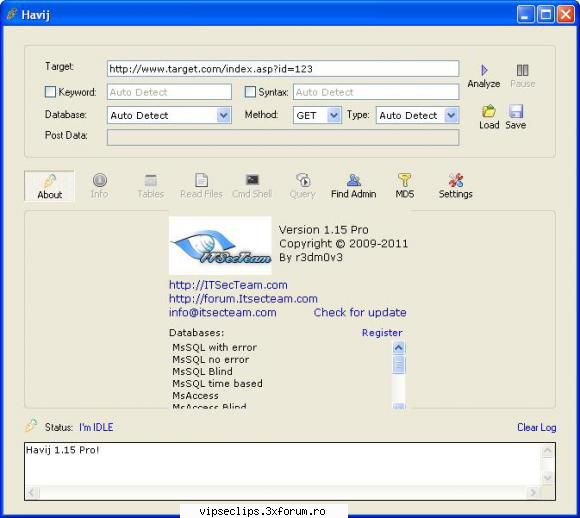The width and height of the screenshot is (580, 518).
Task: Select 'MsAccess' list entry
Action: click(x=195, y=396)
